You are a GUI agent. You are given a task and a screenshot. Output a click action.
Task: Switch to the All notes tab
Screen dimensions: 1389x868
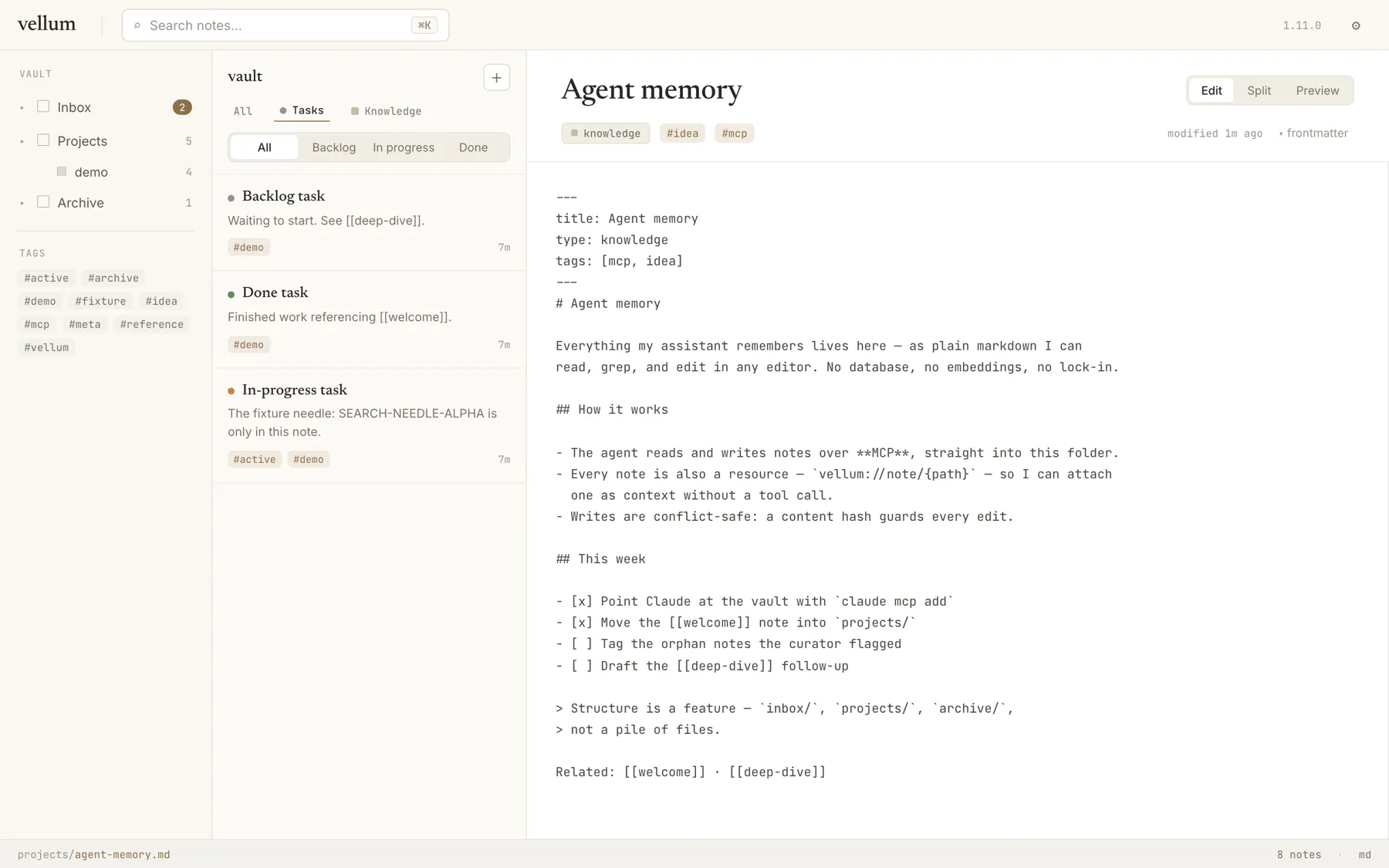[243, 111]
